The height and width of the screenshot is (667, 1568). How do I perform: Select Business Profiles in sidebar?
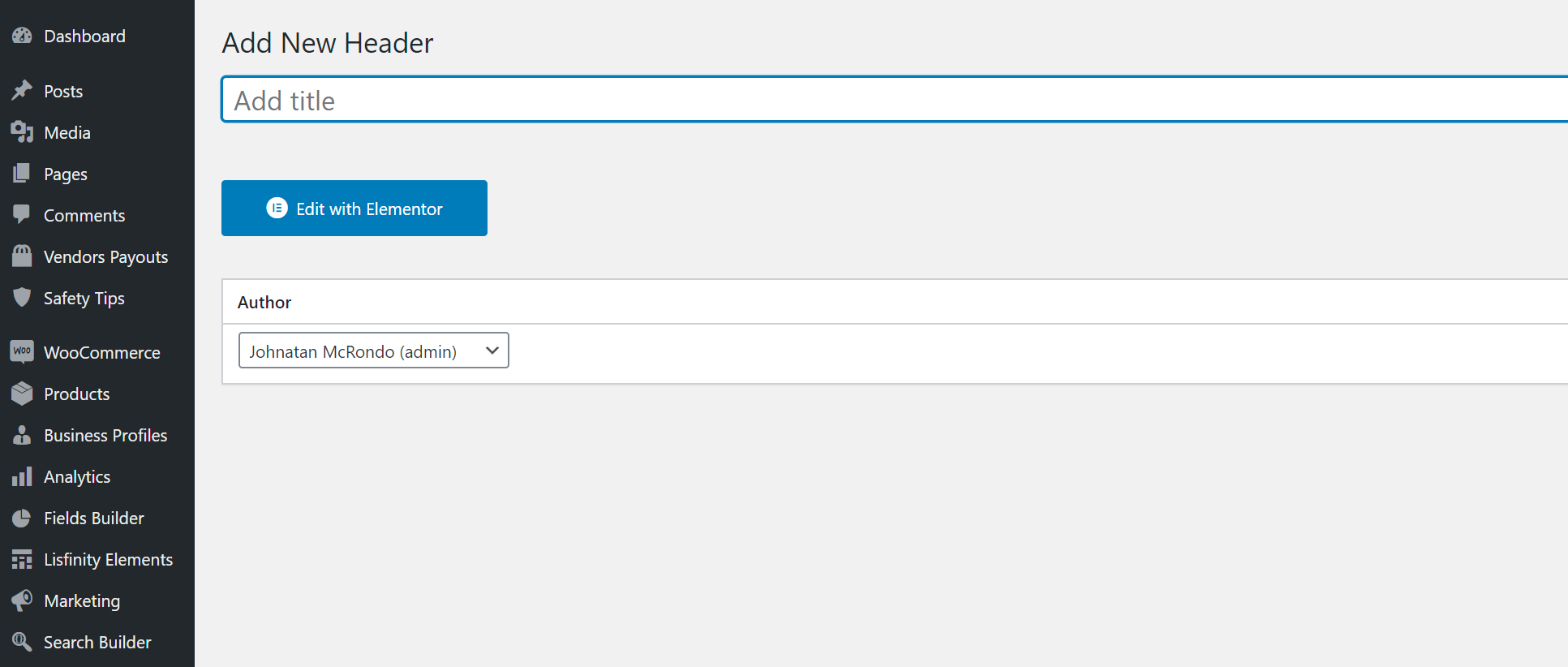pyautogui.click(x=105, y=436)
